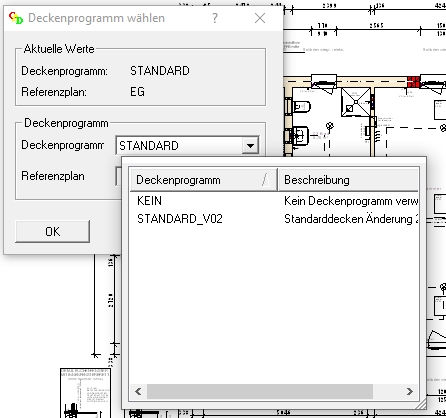Confirm the dialog with the OK button
The width and height of the screenshot is (446, 418).
(x=53, y=231)
